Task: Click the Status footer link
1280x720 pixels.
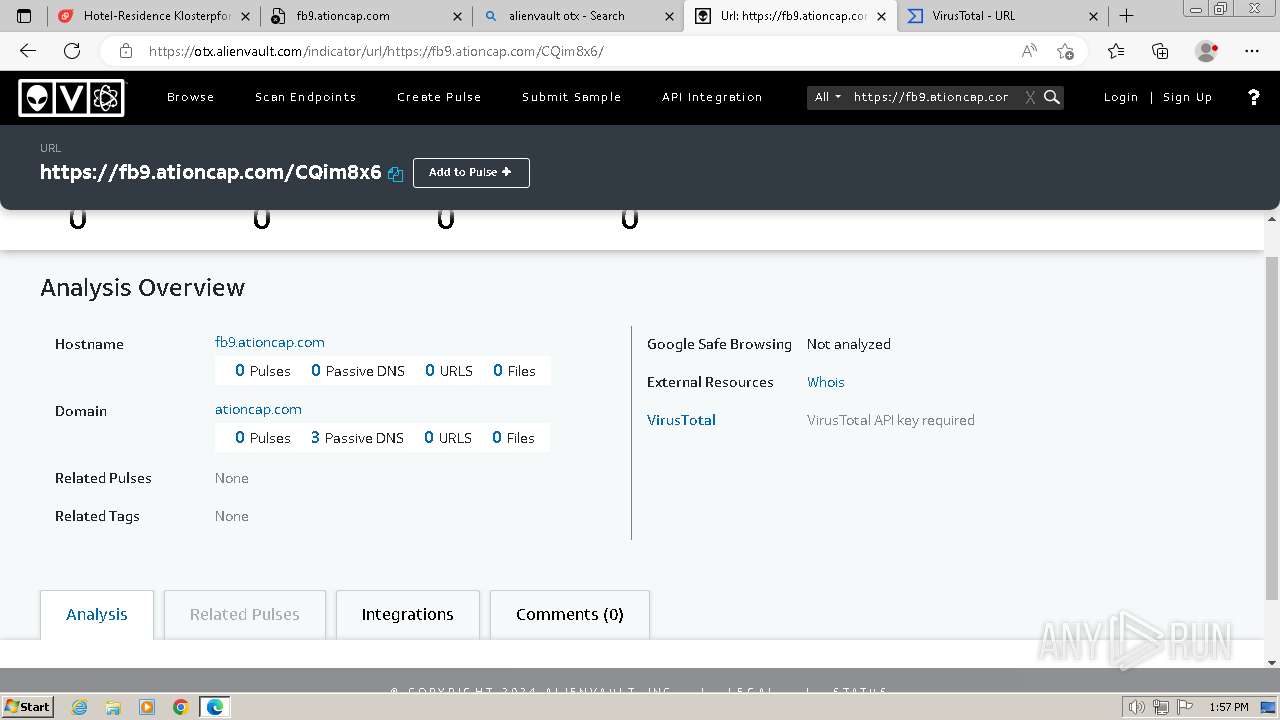Action: point(860,692)
